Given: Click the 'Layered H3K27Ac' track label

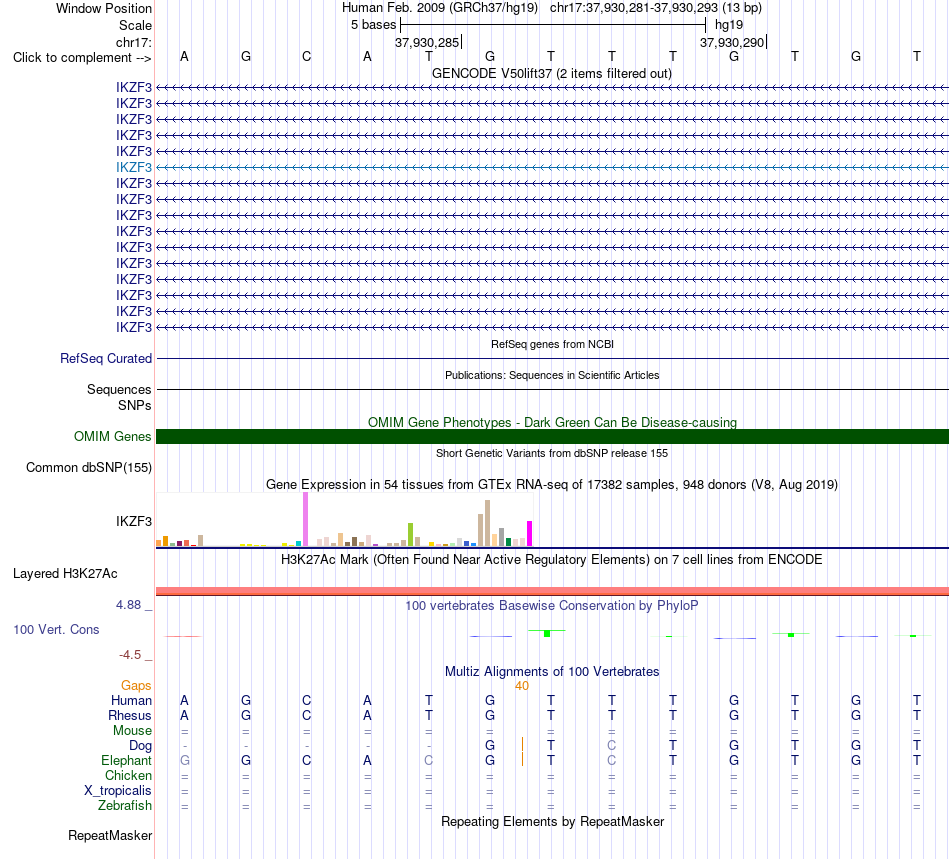Looking at the screenshot, I should point(65,574).
